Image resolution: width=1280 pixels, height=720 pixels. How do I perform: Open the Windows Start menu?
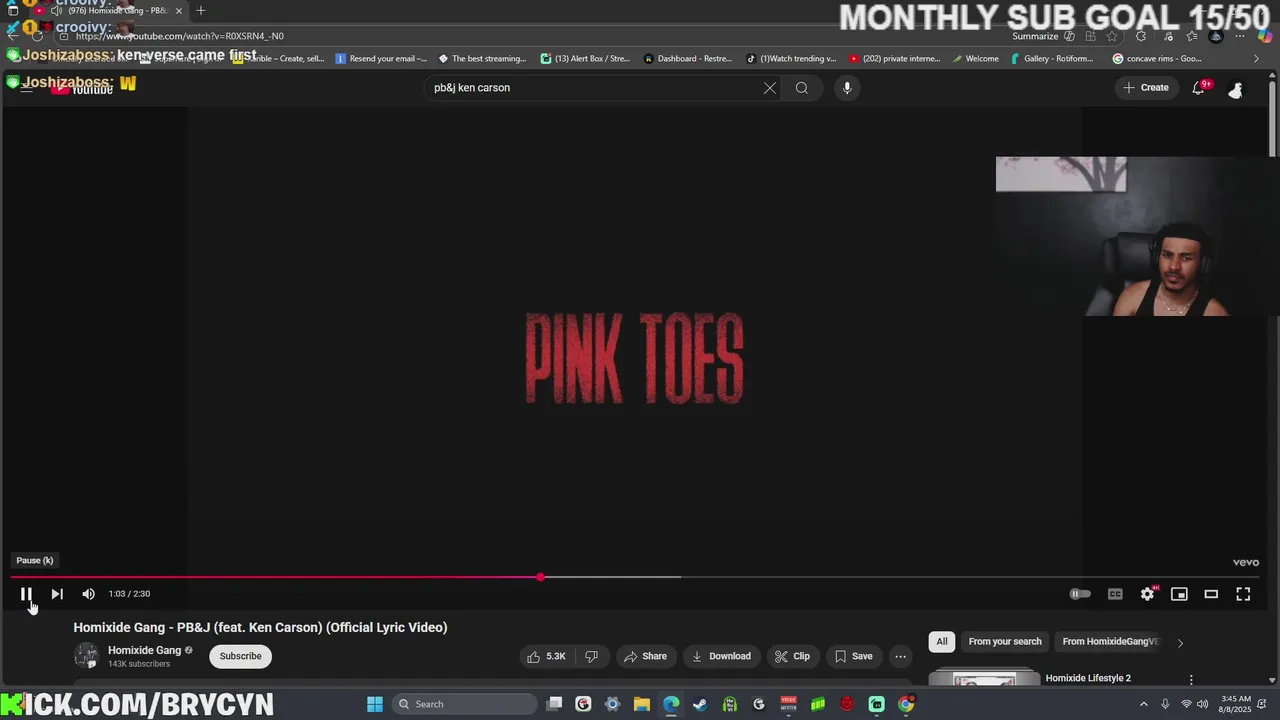[x=374, y=704]
